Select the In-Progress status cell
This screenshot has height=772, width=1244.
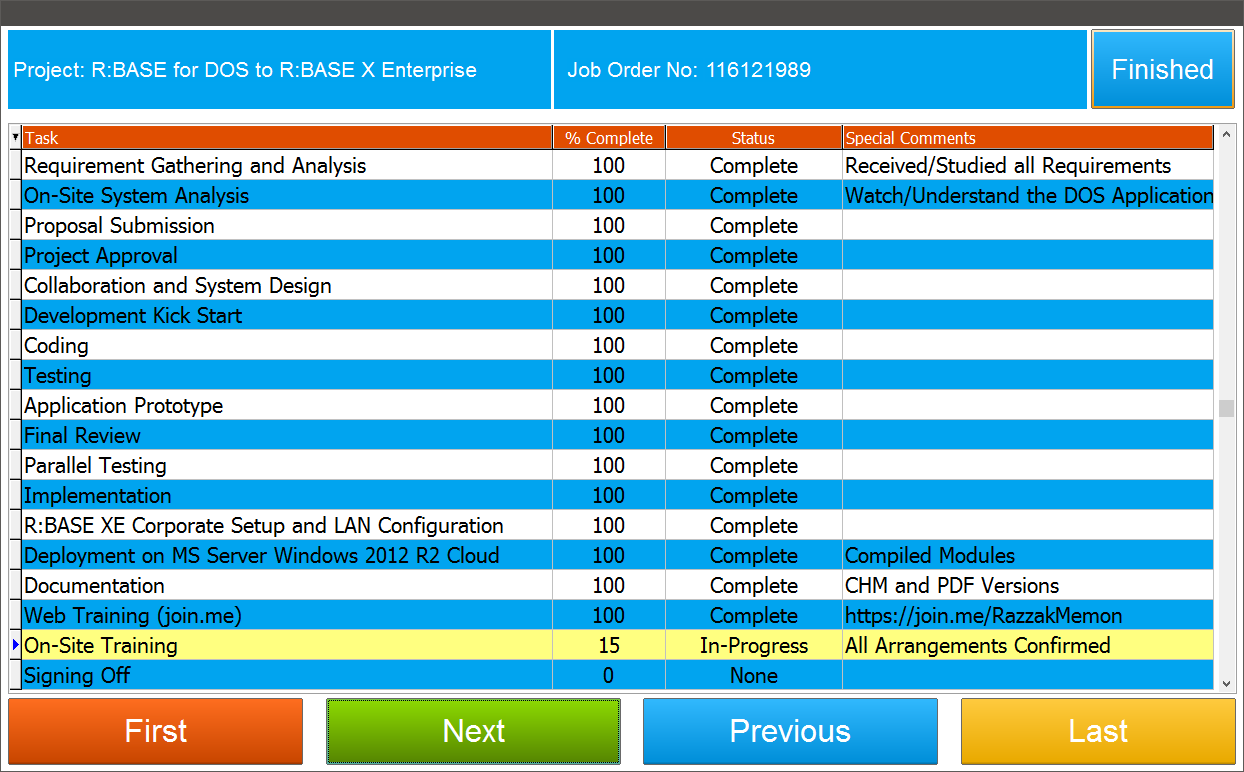pyautogui.click(x=753, y=646)
